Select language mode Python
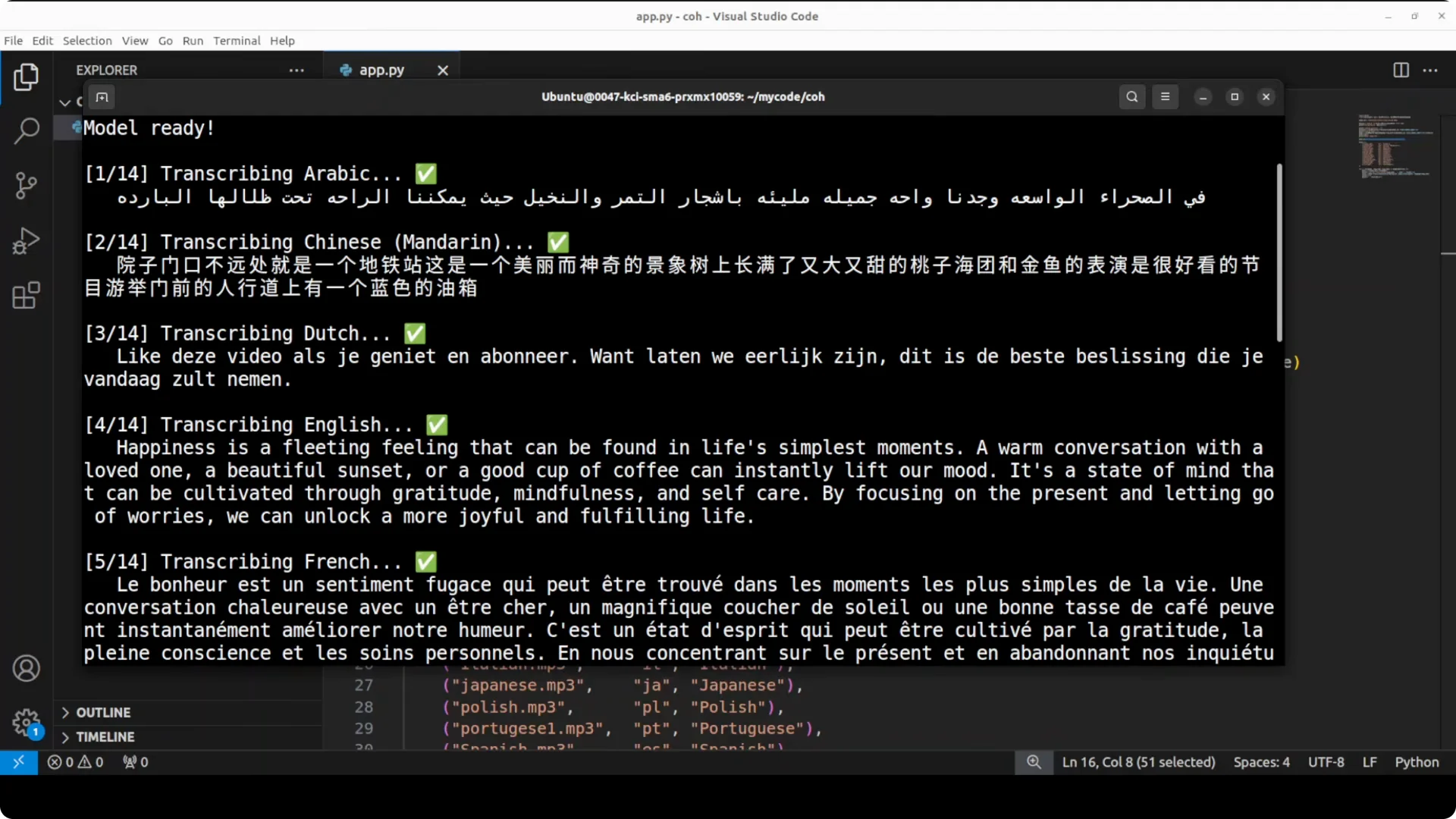This screenshot has width=1456, height=819. point(1417,762)
